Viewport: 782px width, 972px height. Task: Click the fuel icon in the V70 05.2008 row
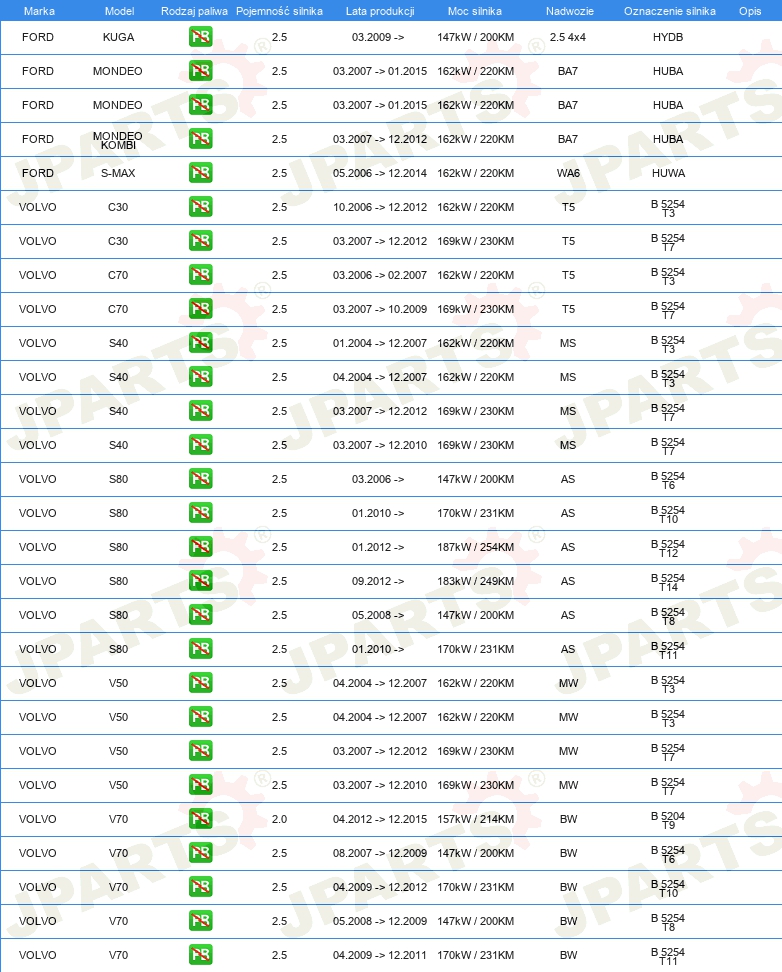click(200, 921)
